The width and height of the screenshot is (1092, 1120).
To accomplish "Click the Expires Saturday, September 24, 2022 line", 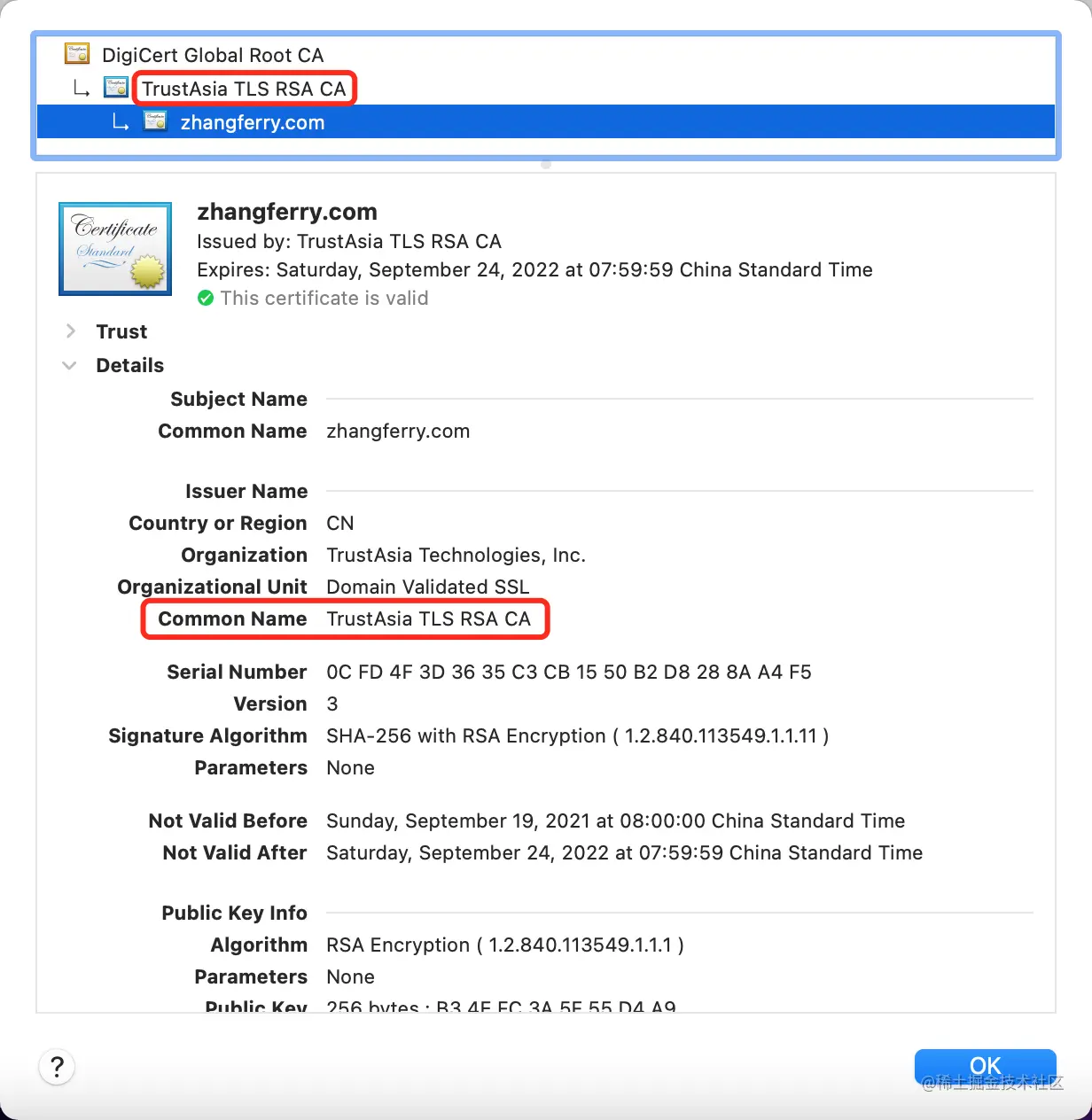I will [x=534, y=269].
